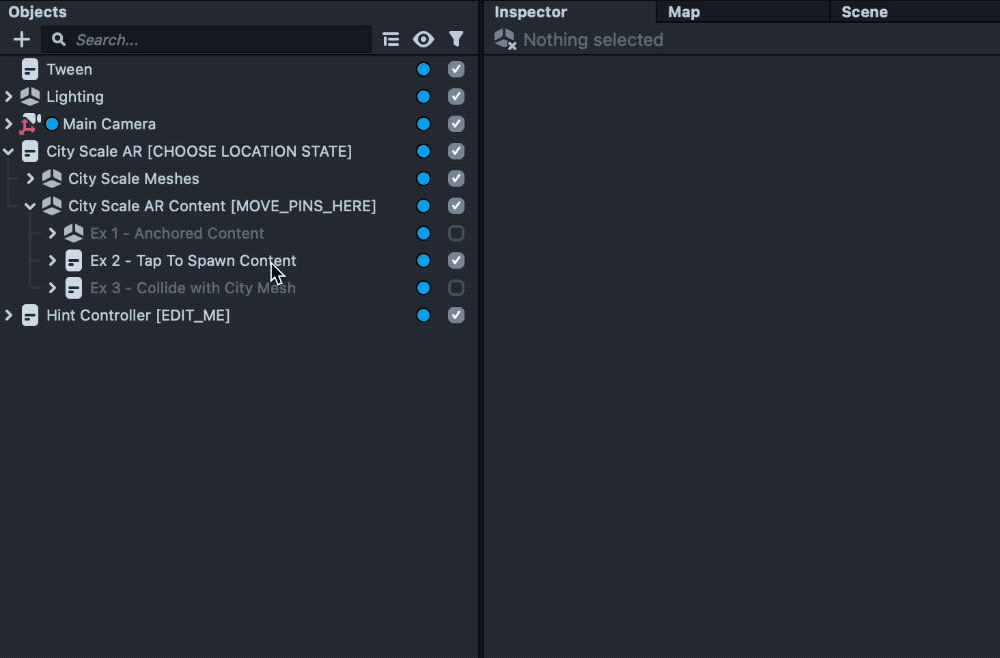Collapse City Scale AR [CHOOSE LOCATION STATE]
This screenshot has width=1000, height=658.
pos(9,151)
